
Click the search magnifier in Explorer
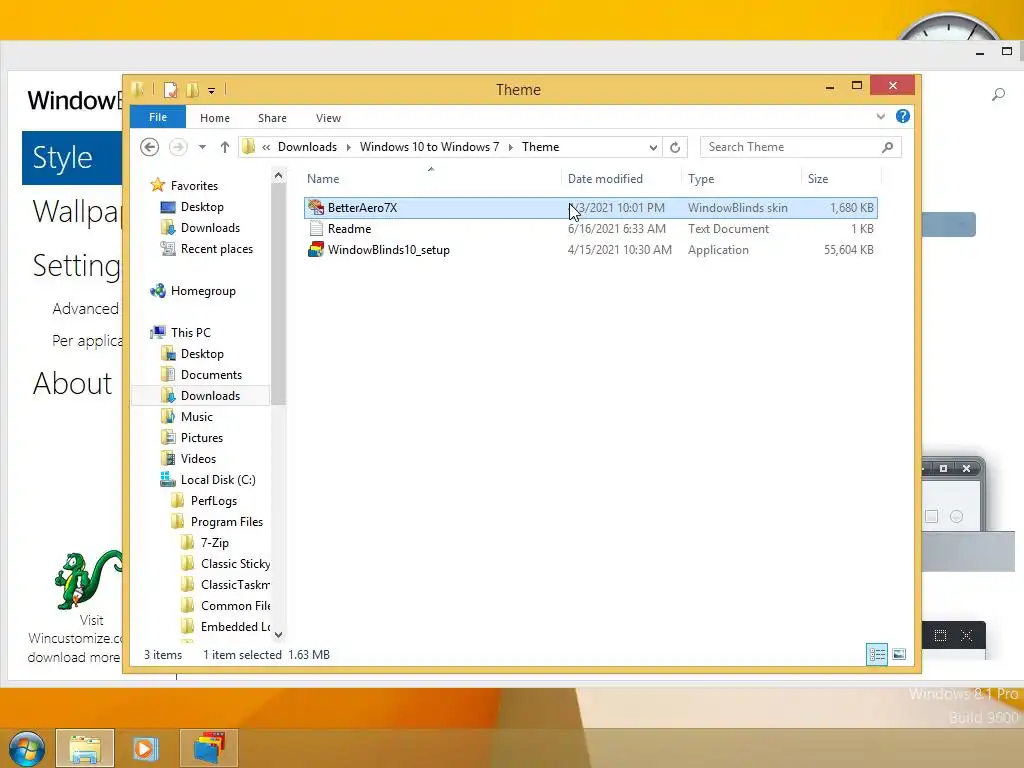887,147
